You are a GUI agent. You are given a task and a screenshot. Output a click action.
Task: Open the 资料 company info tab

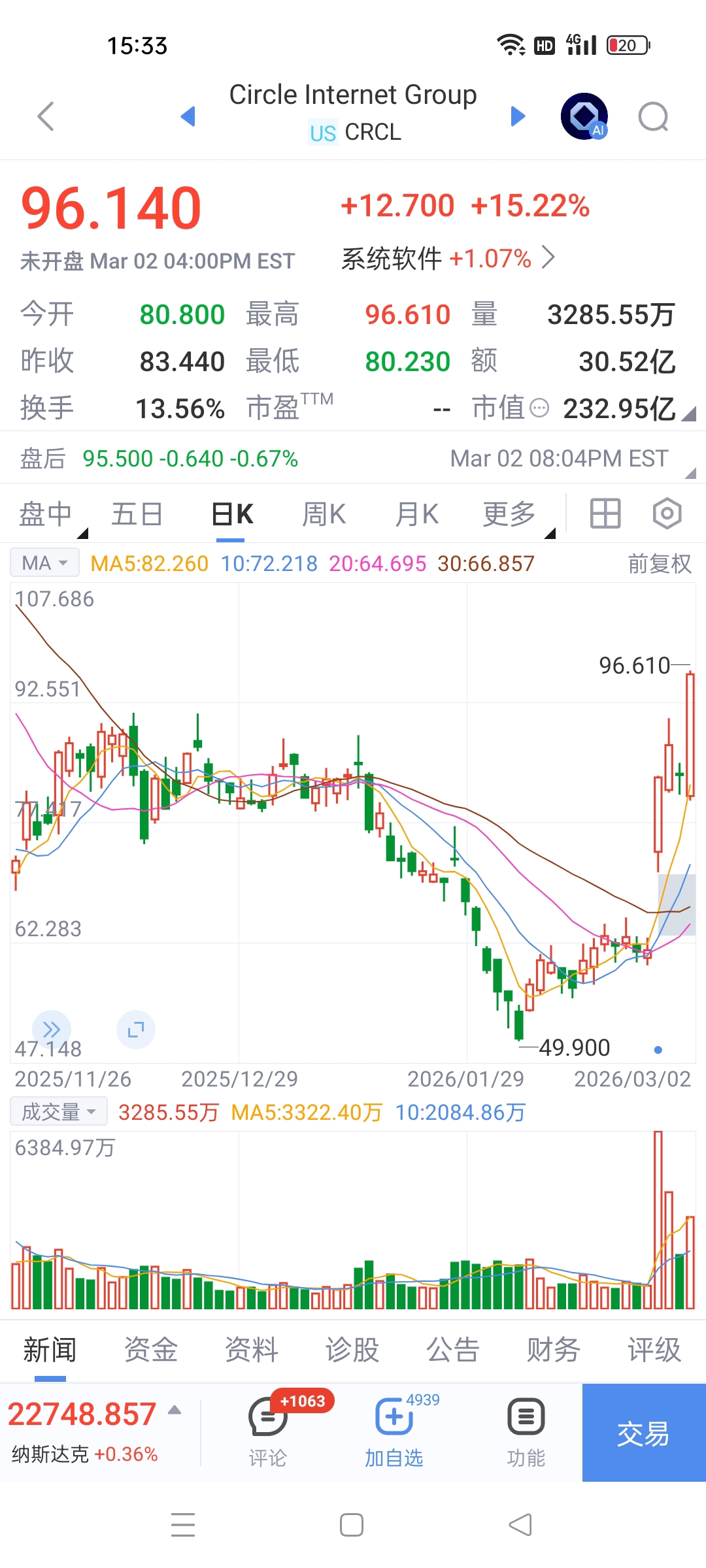[x=252, y=1350]
